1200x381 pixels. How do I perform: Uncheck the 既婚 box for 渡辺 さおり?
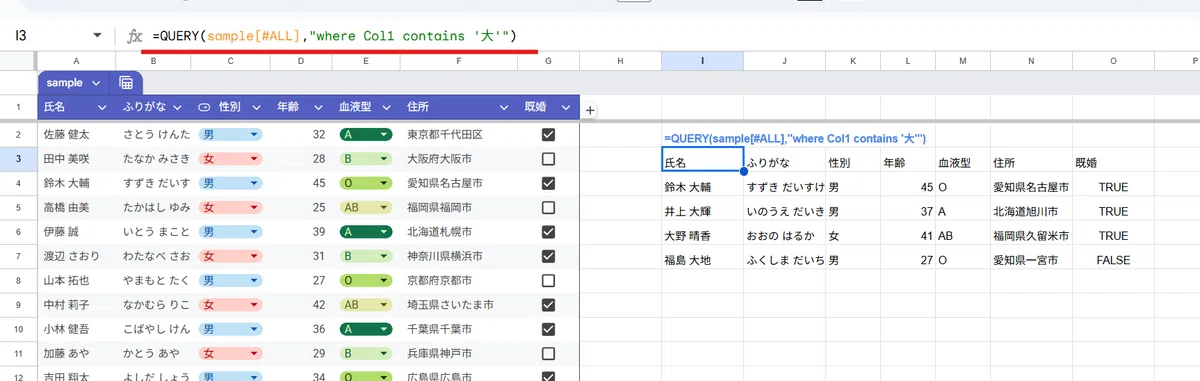[x=548, y=256]
